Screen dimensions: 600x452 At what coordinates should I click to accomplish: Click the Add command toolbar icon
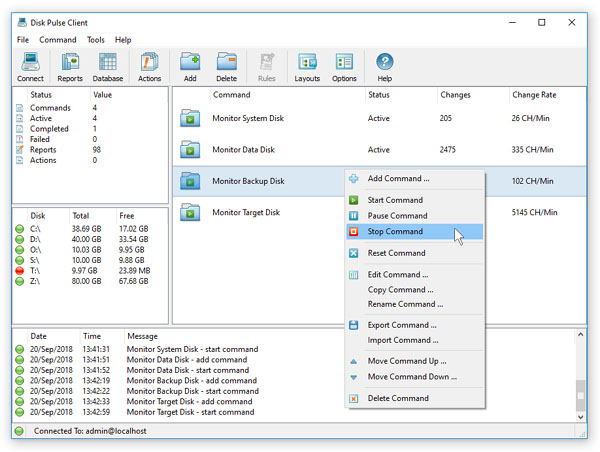point(190,62)
